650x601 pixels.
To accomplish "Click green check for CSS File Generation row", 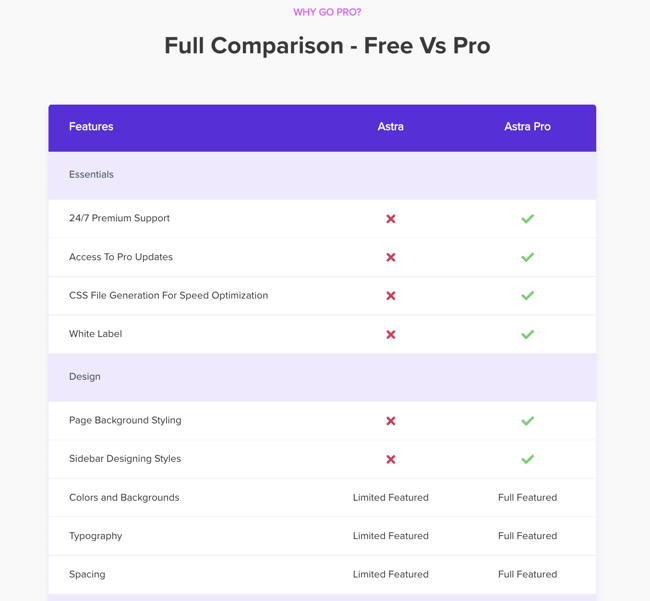I will (x=527, y=296).
